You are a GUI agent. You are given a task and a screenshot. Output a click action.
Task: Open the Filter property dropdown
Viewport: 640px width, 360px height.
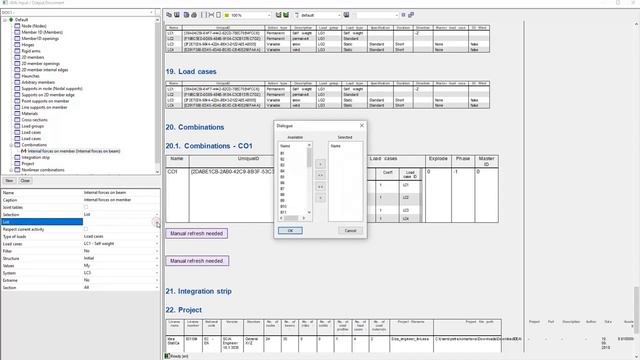point(157,251)
